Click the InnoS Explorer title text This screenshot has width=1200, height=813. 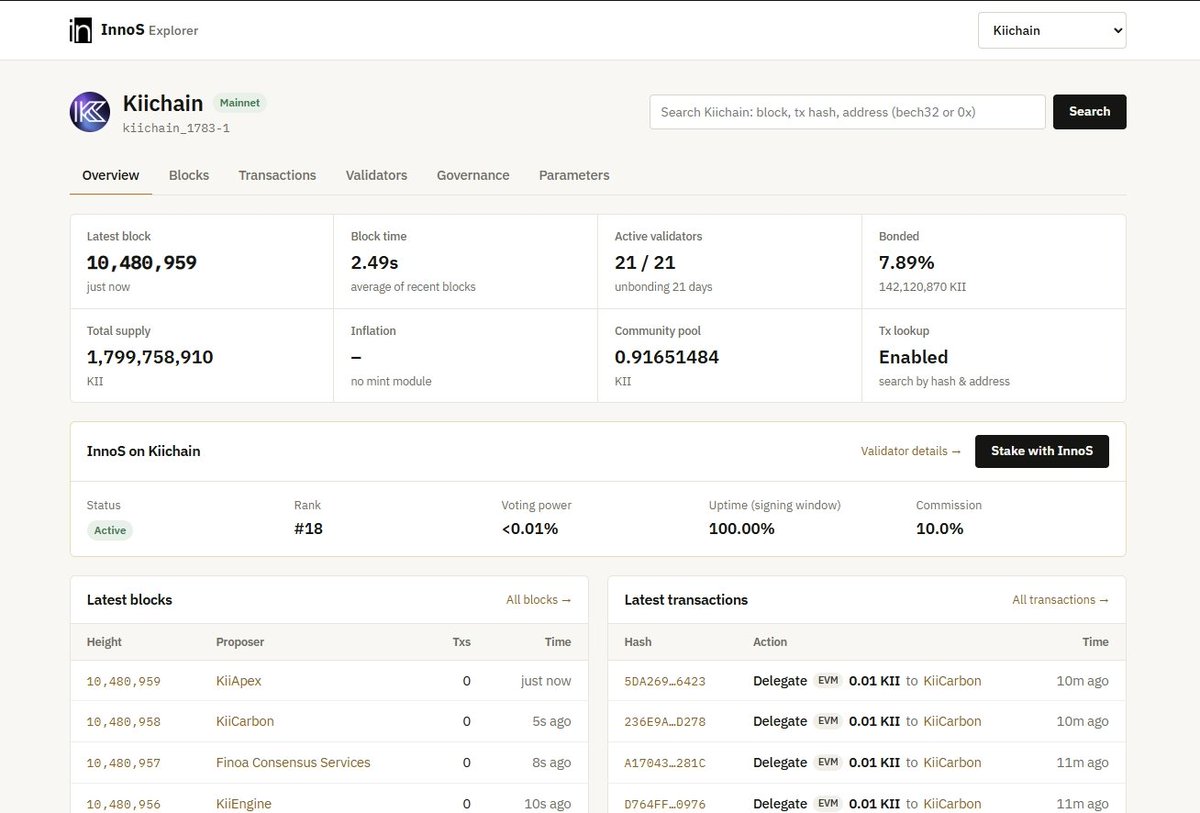(150, 30)
